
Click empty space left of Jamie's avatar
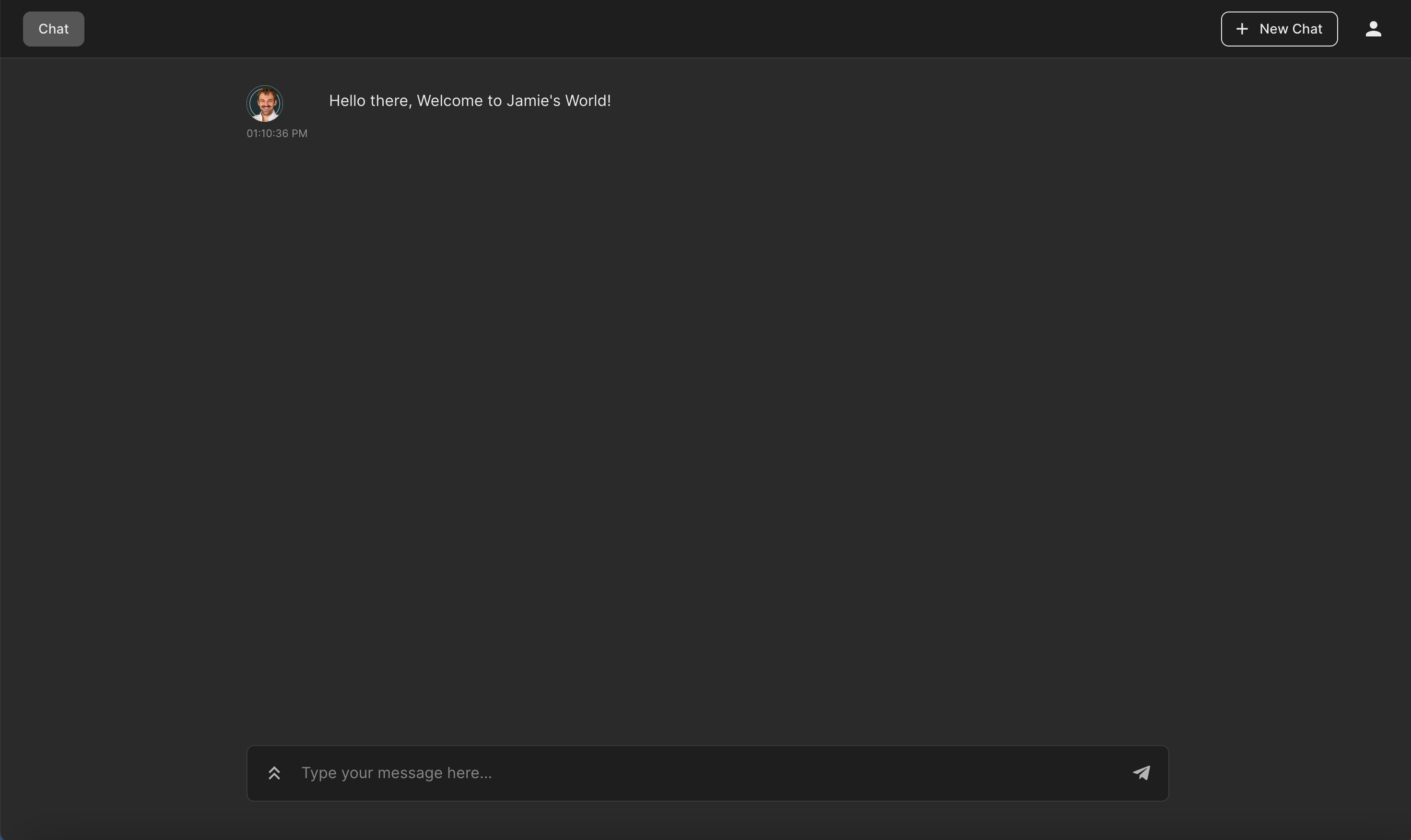pos(125,104)
